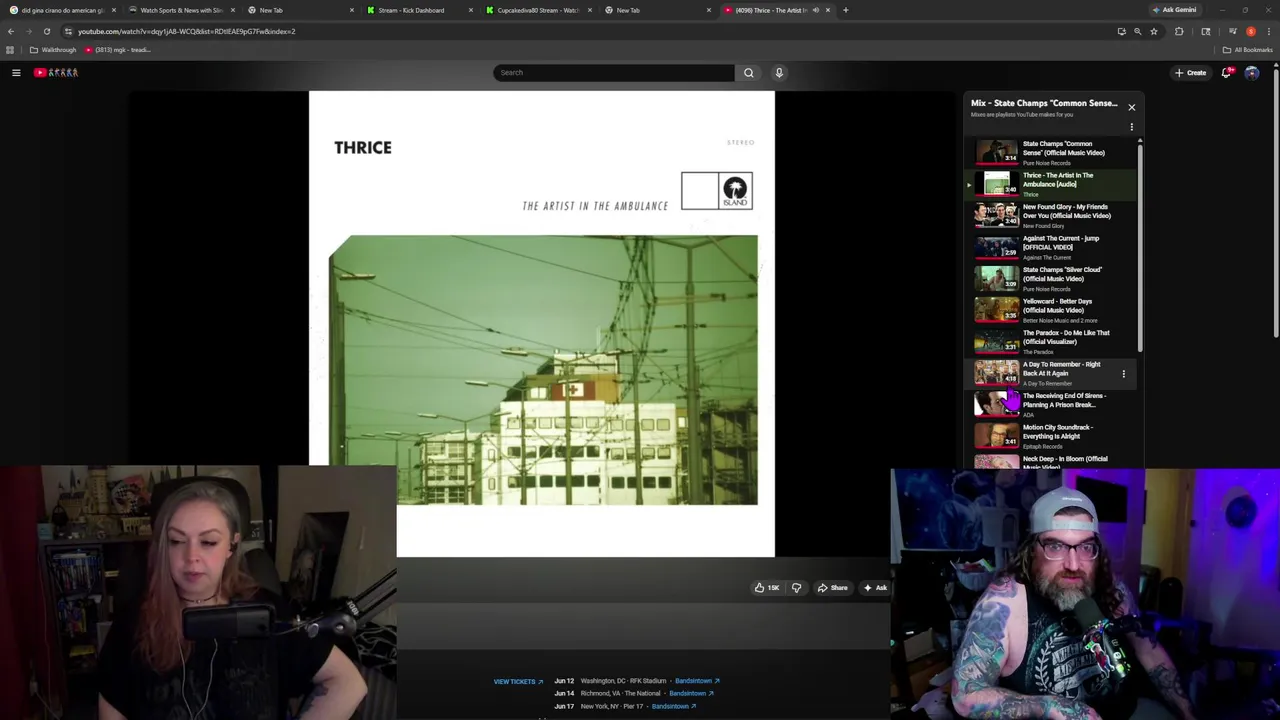Open the Chrome three-dot menu
Screen dimensions: 1280x720
(x=1269, y=31)
